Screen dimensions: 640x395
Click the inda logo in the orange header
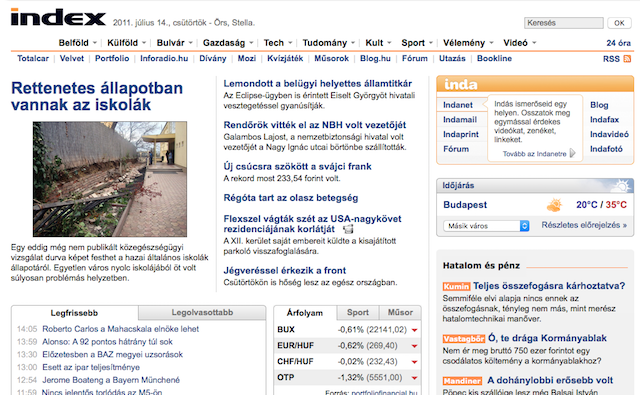click(461, 84)
